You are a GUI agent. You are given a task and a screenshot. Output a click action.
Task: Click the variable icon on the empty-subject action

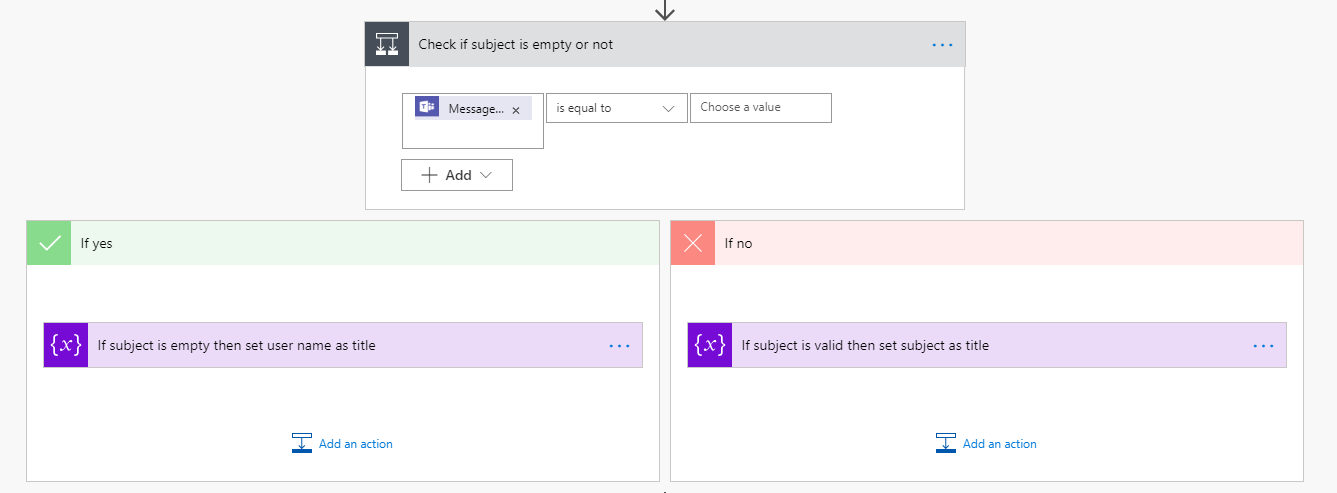pos(66,345)
